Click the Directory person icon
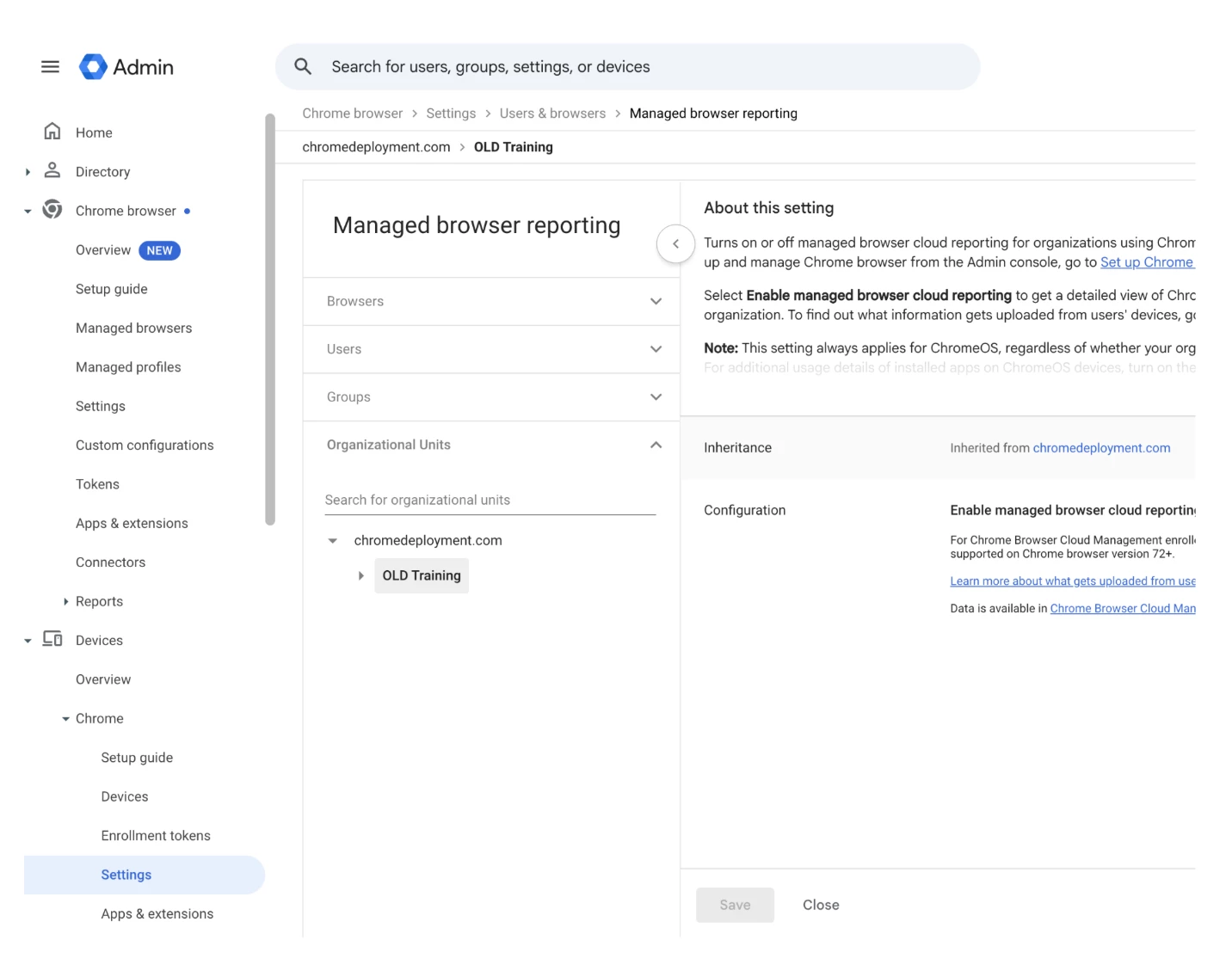 point(52,170)
